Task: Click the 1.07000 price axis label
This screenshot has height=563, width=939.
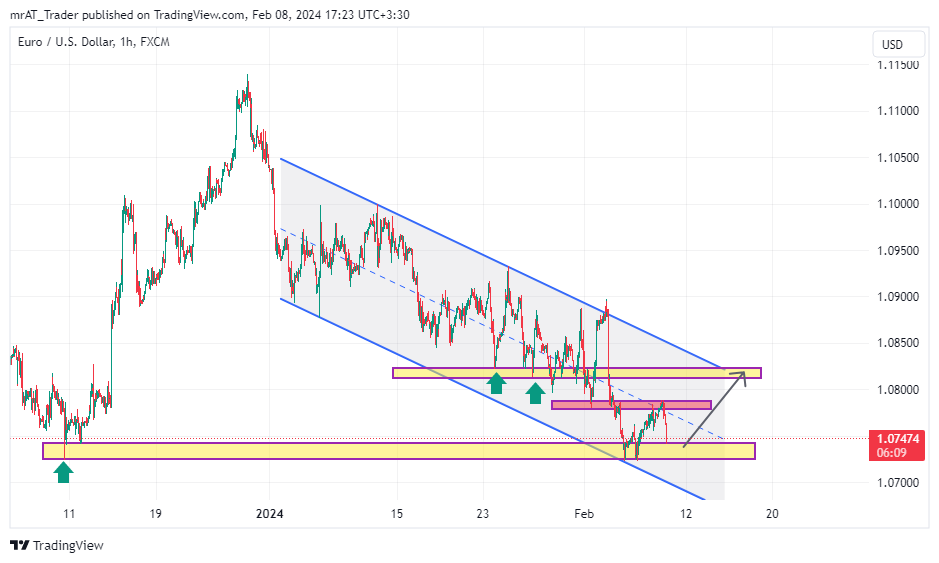Action: (898, 482)
